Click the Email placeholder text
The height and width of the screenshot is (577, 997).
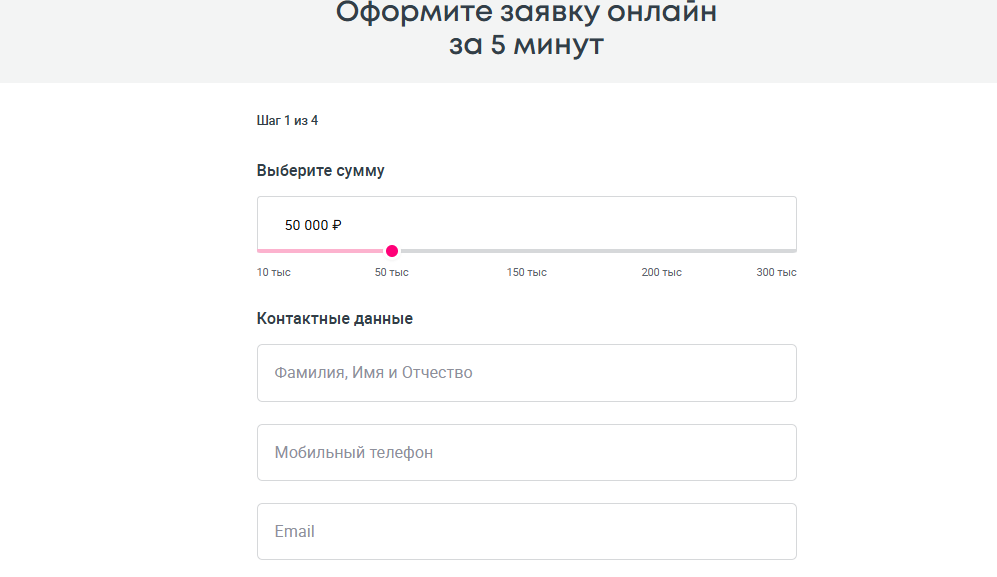point(295,532)
